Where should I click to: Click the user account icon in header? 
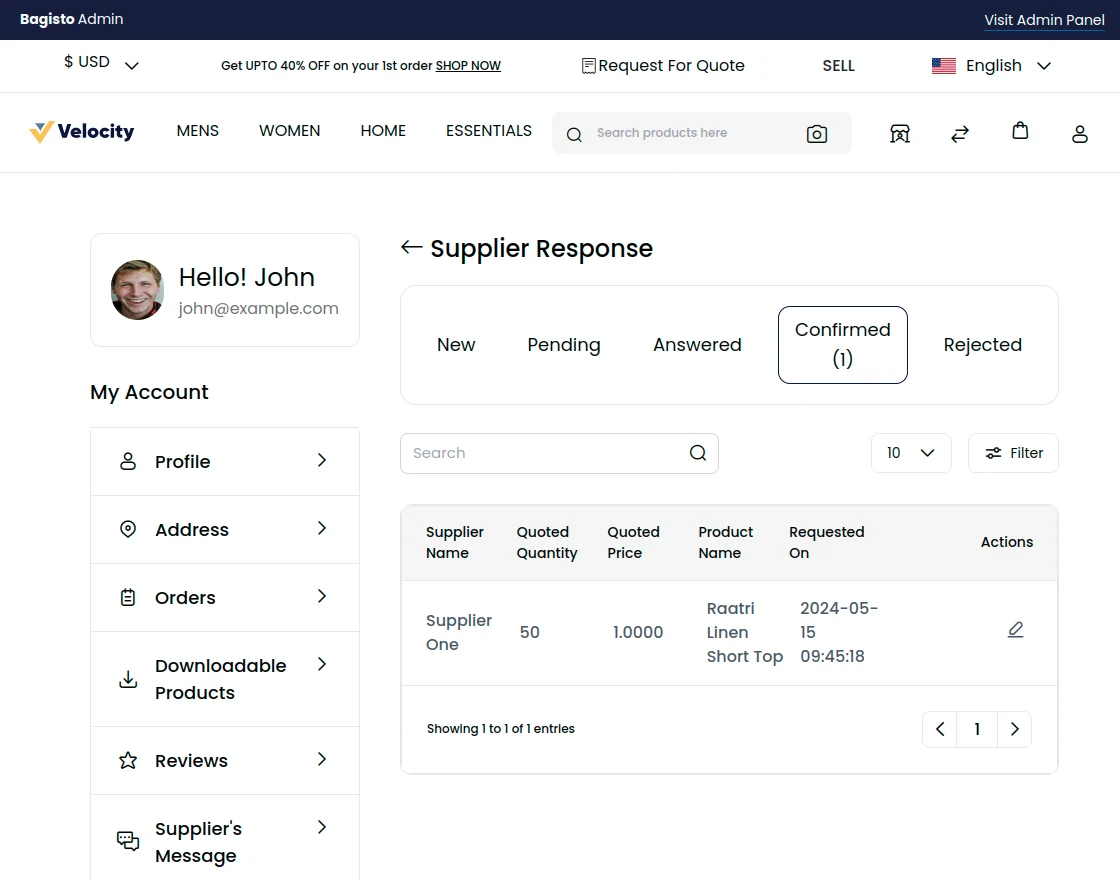click(x=1080, y=134)
